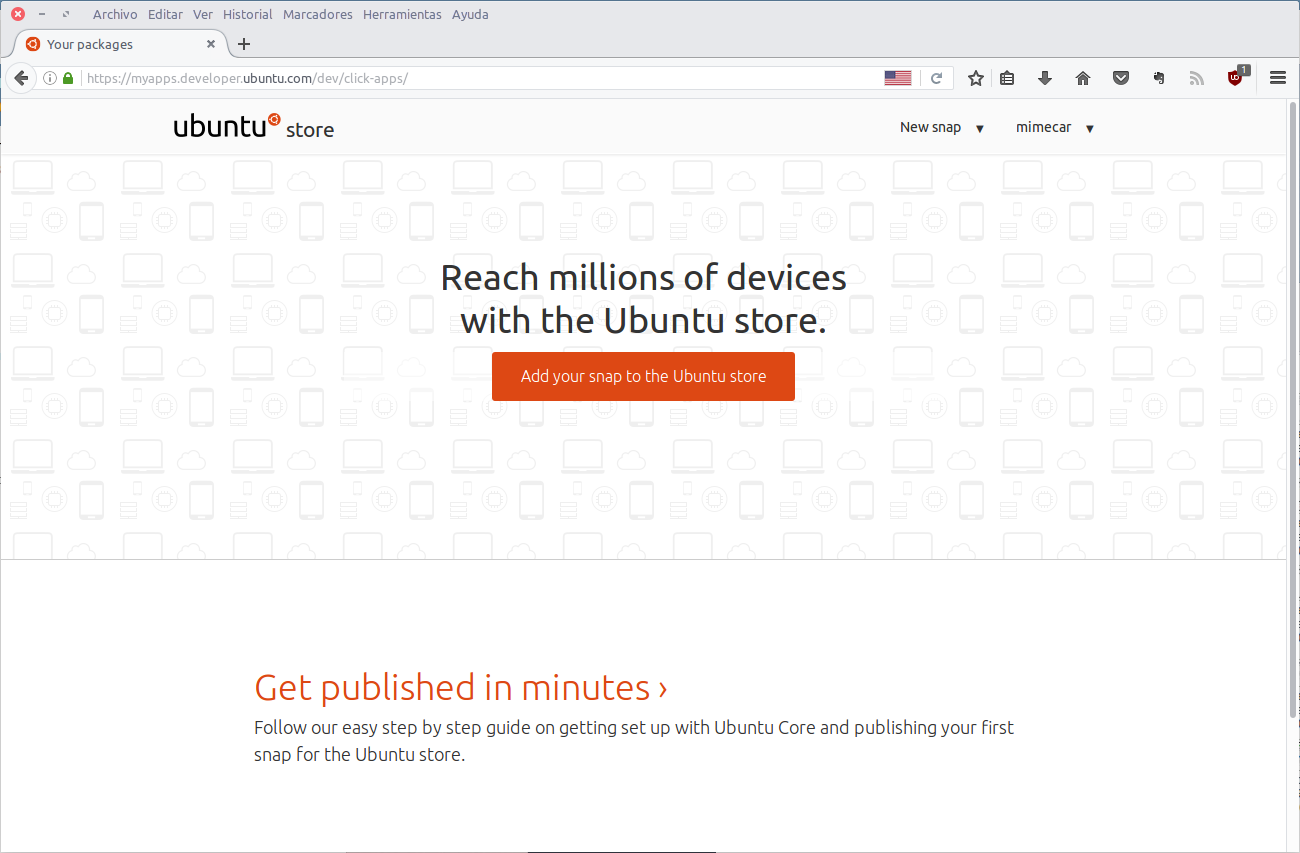
Task: Click the ubuntu store logo
Action: (254, 127)
